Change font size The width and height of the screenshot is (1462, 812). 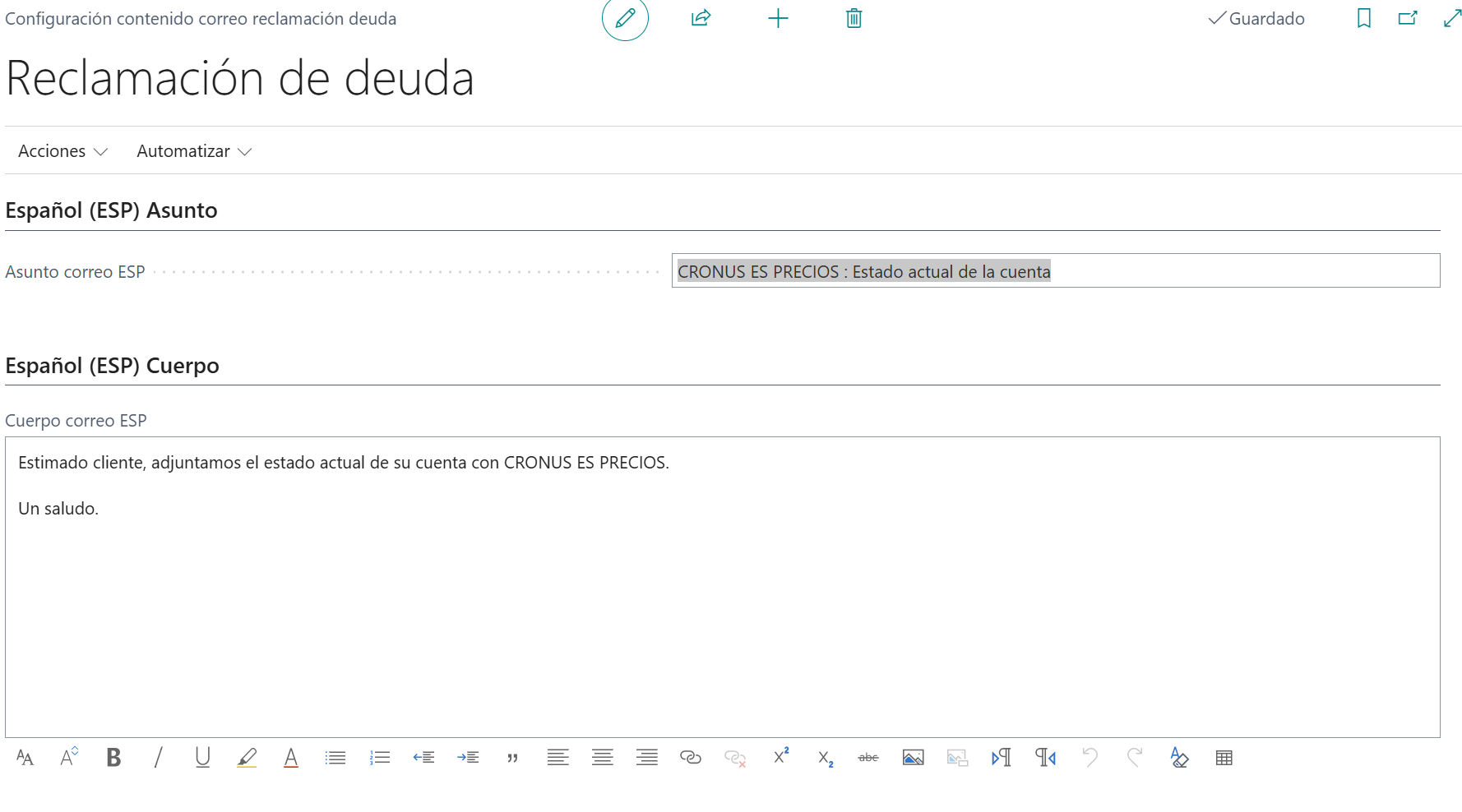pyautogui.click(x=69, y=756)
